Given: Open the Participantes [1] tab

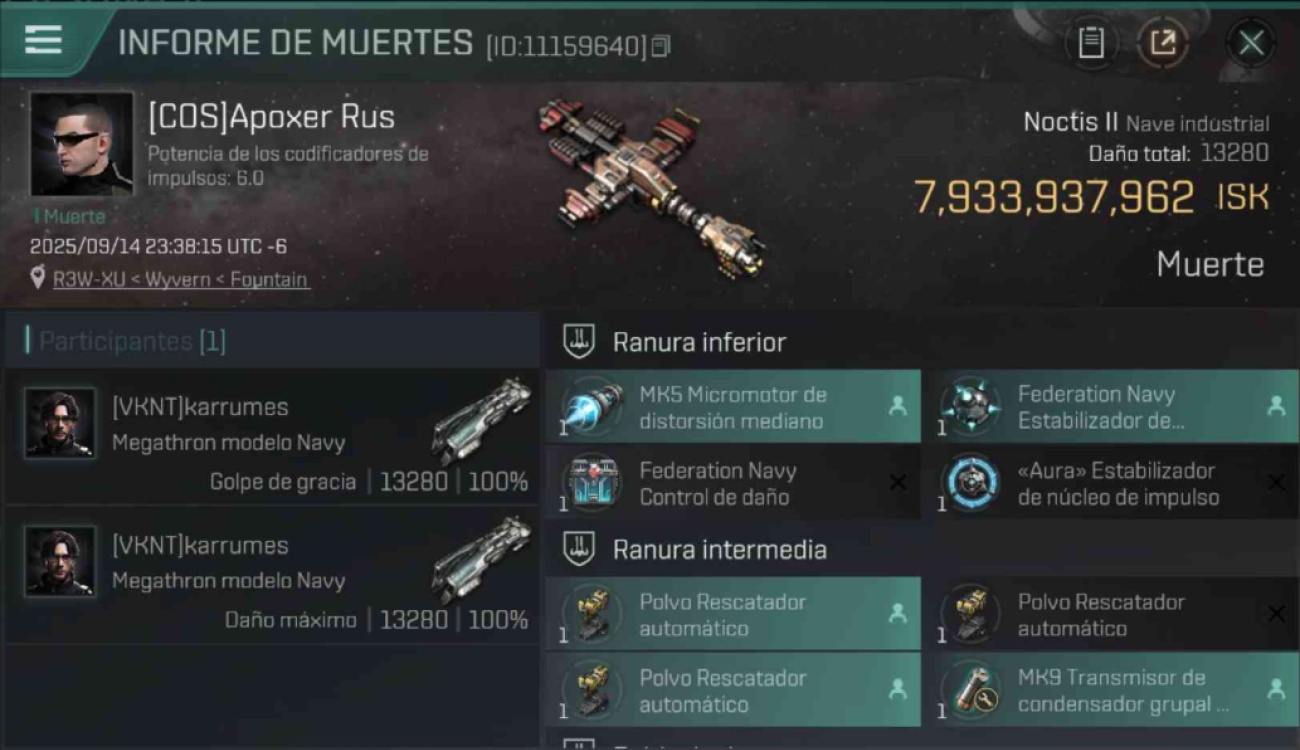Looking at the screenshot, I should pyautogui.click(x=132, y=341).
